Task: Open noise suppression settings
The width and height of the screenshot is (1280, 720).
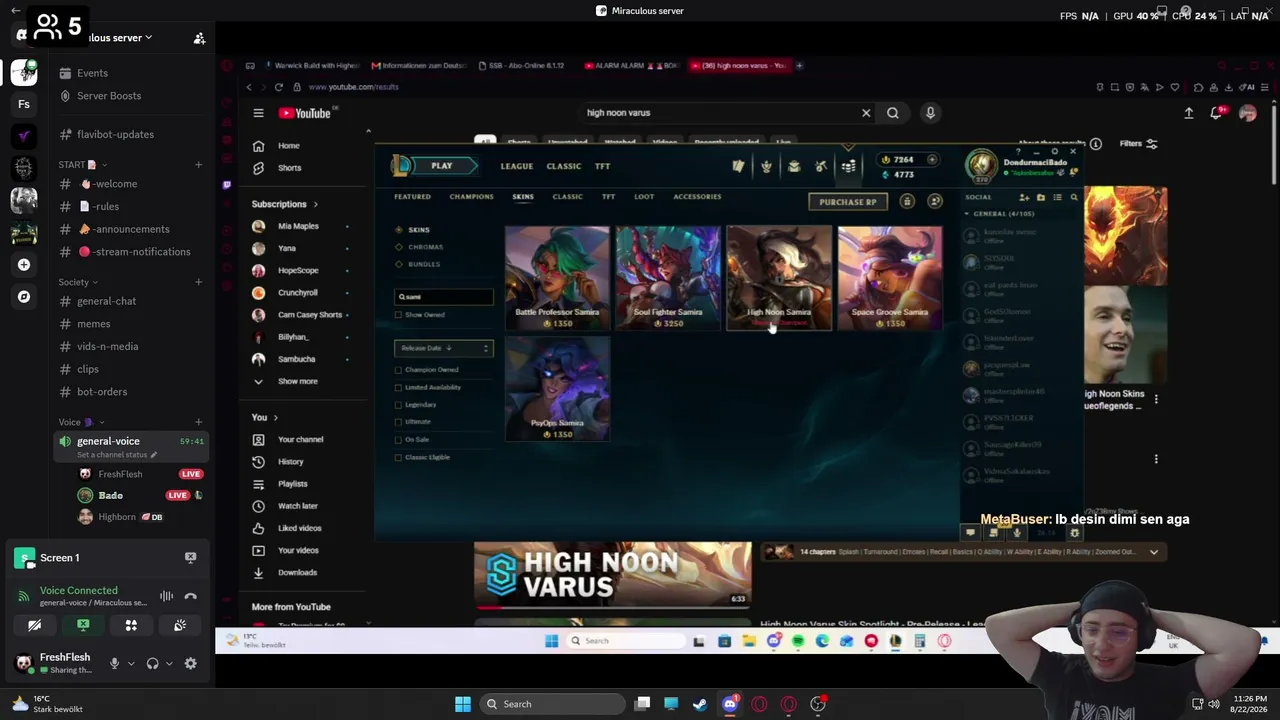Action: point(166,597)
